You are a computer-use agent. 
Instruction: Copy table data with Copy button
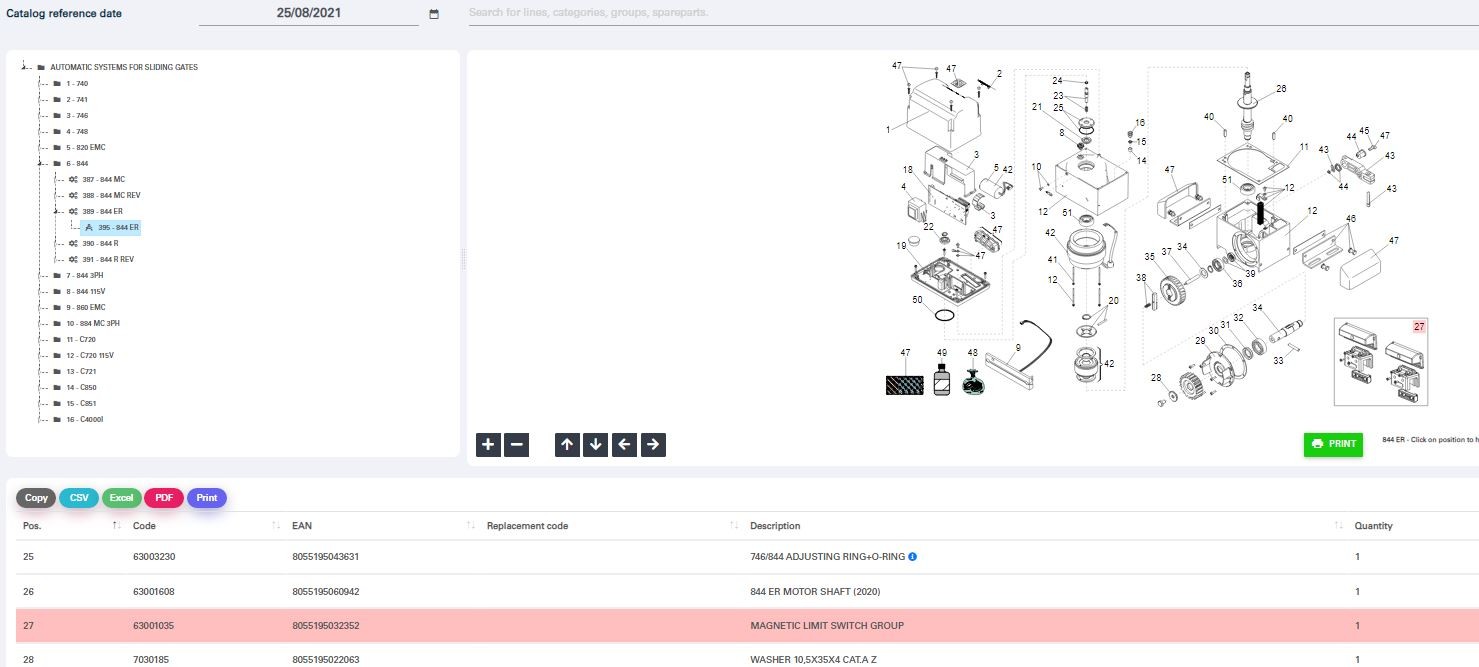point(36,498)
